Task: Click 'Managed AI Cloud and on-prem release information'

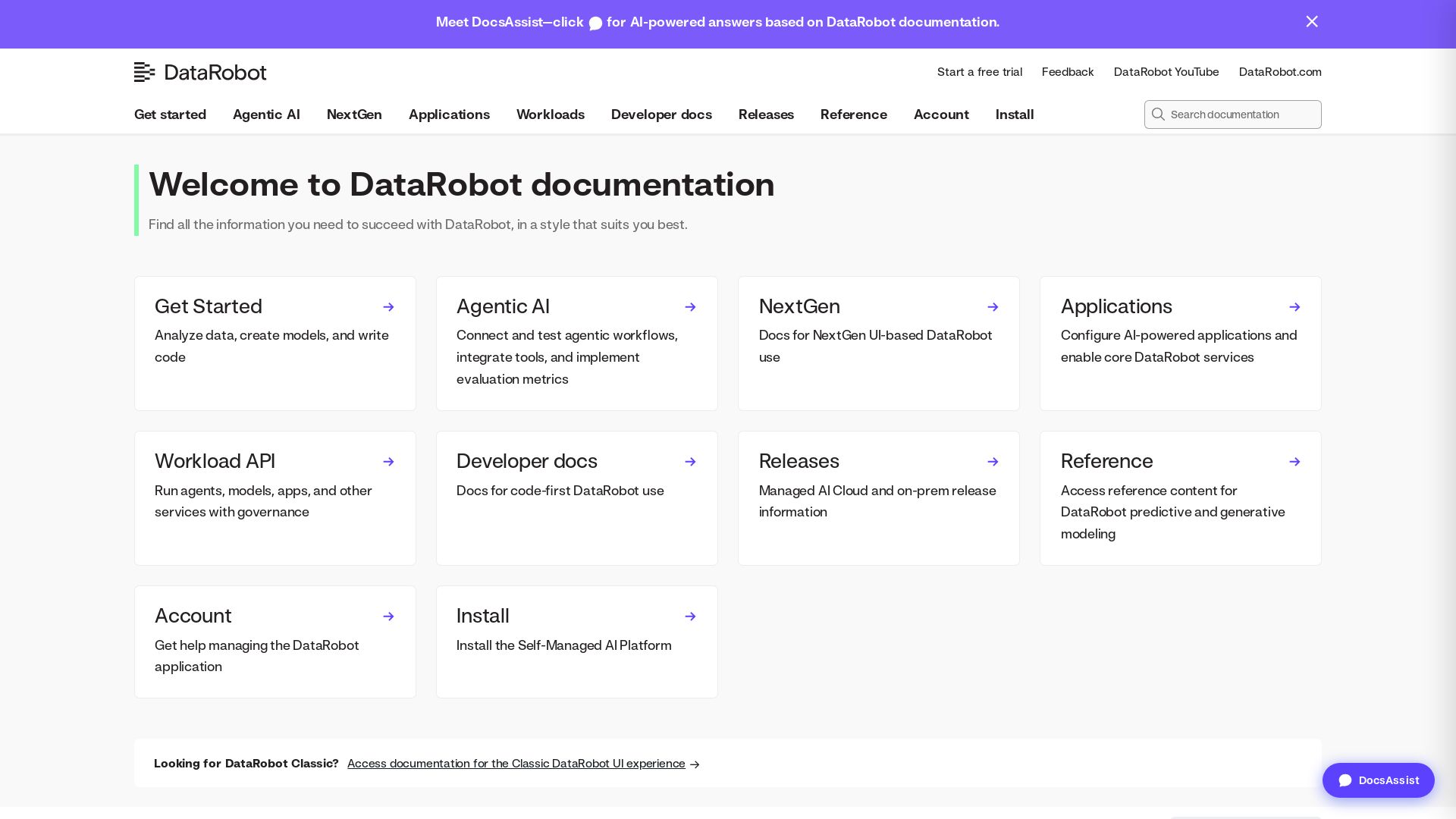Action: 877,501
